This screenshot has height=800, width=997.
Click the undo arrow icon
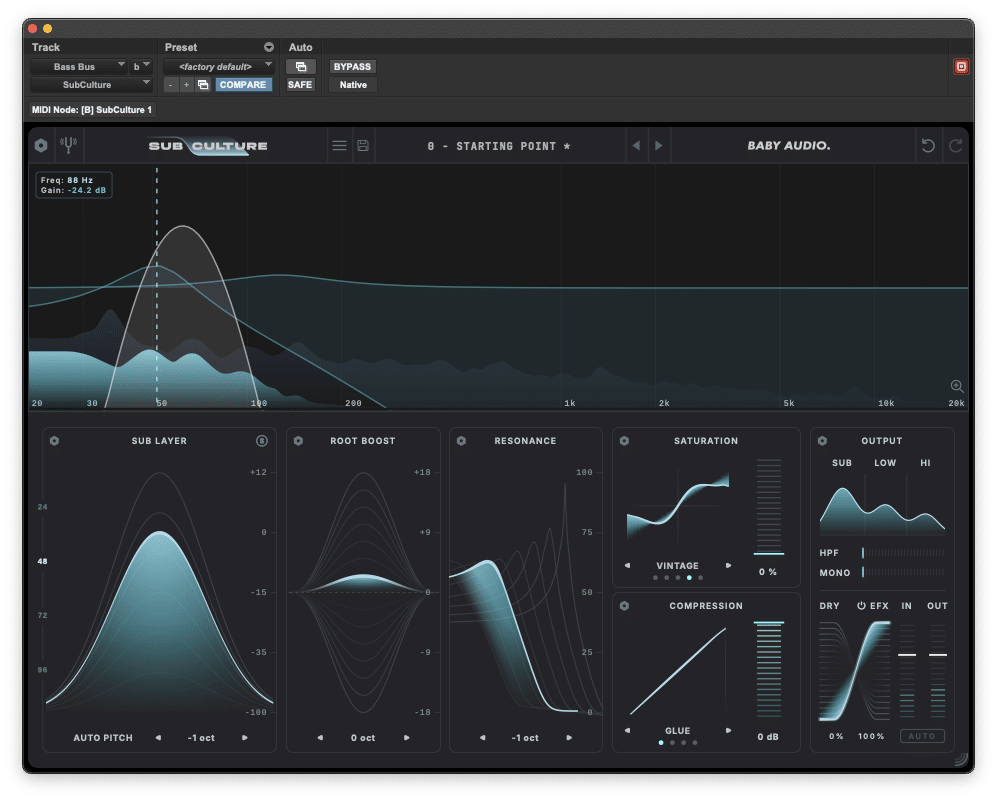928,146
